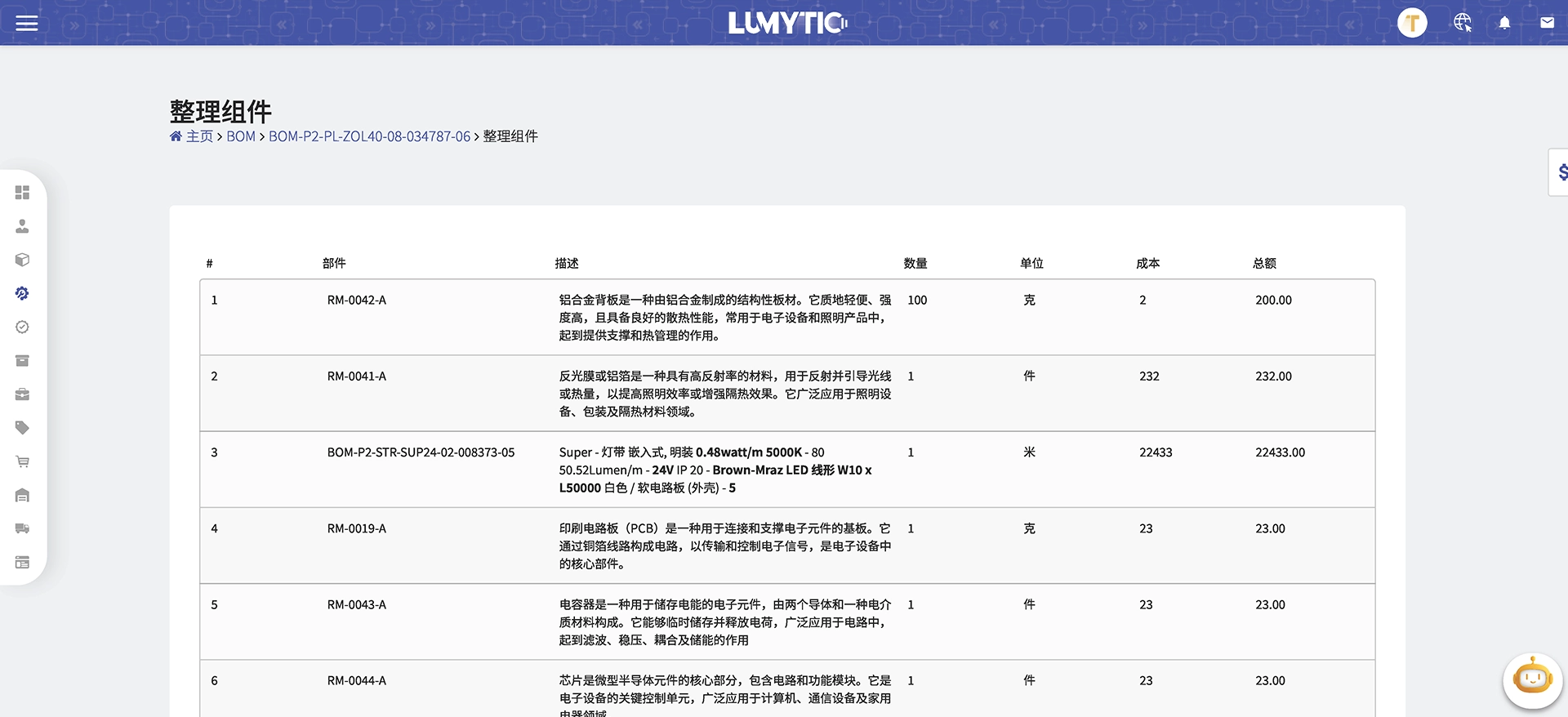The image size is (1568, 717).
Task: Open the box/products sidebar icon
Action: 23,260
